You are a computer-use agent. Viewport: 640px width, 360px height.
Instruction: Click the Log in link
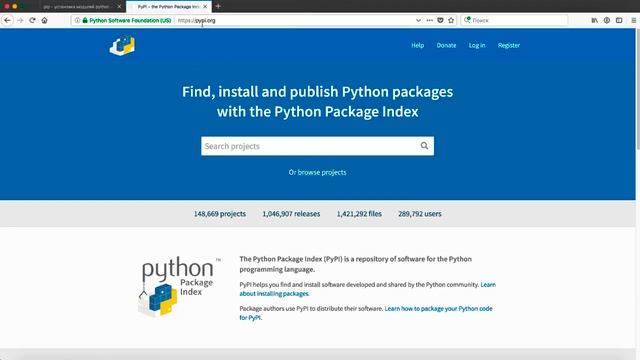(x=477, y=45)
